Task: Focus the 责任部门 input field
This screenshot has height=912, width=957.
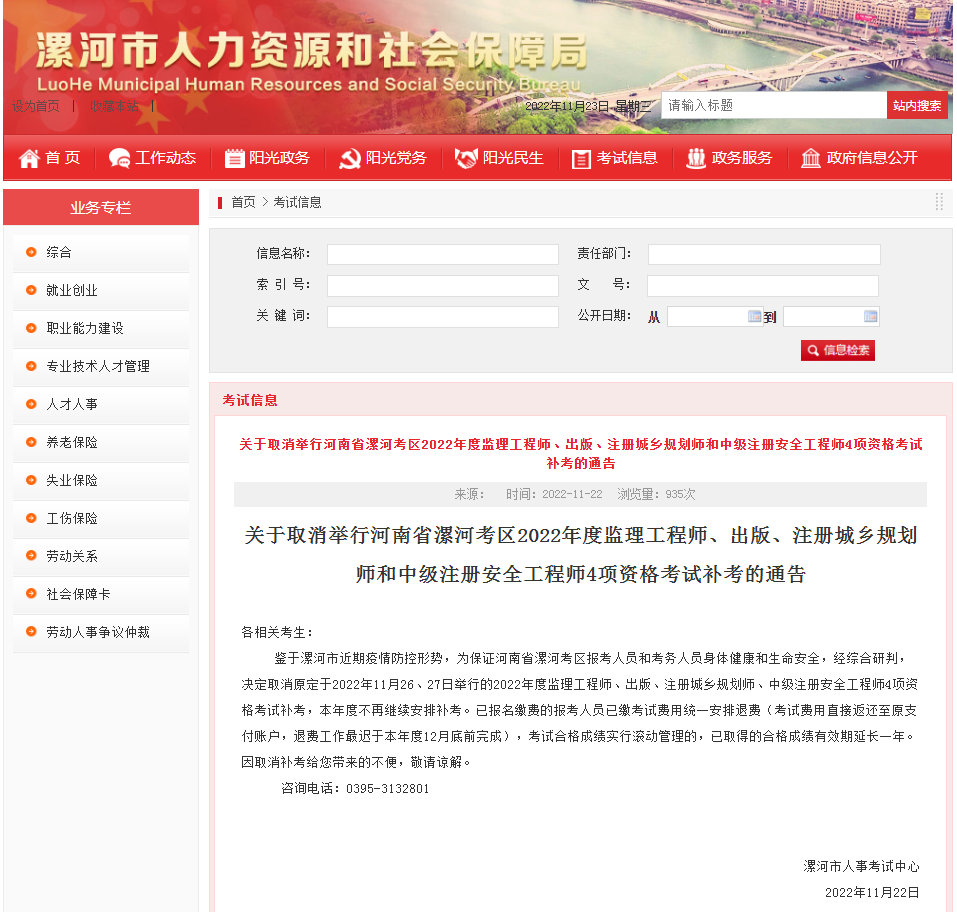Action: click(x=764, y=254)
